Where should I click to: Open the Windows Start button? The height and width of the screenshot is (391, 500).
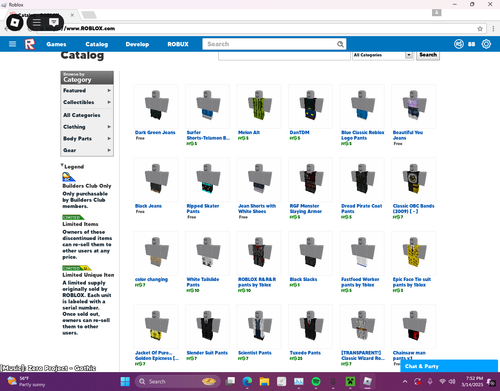125,381
